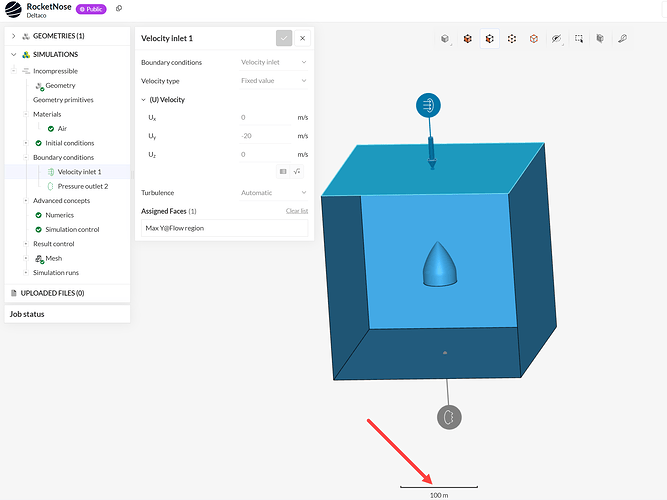The image size is (667, 500).
Task: Click the Uy velocity input field
Action: point(266,136)
